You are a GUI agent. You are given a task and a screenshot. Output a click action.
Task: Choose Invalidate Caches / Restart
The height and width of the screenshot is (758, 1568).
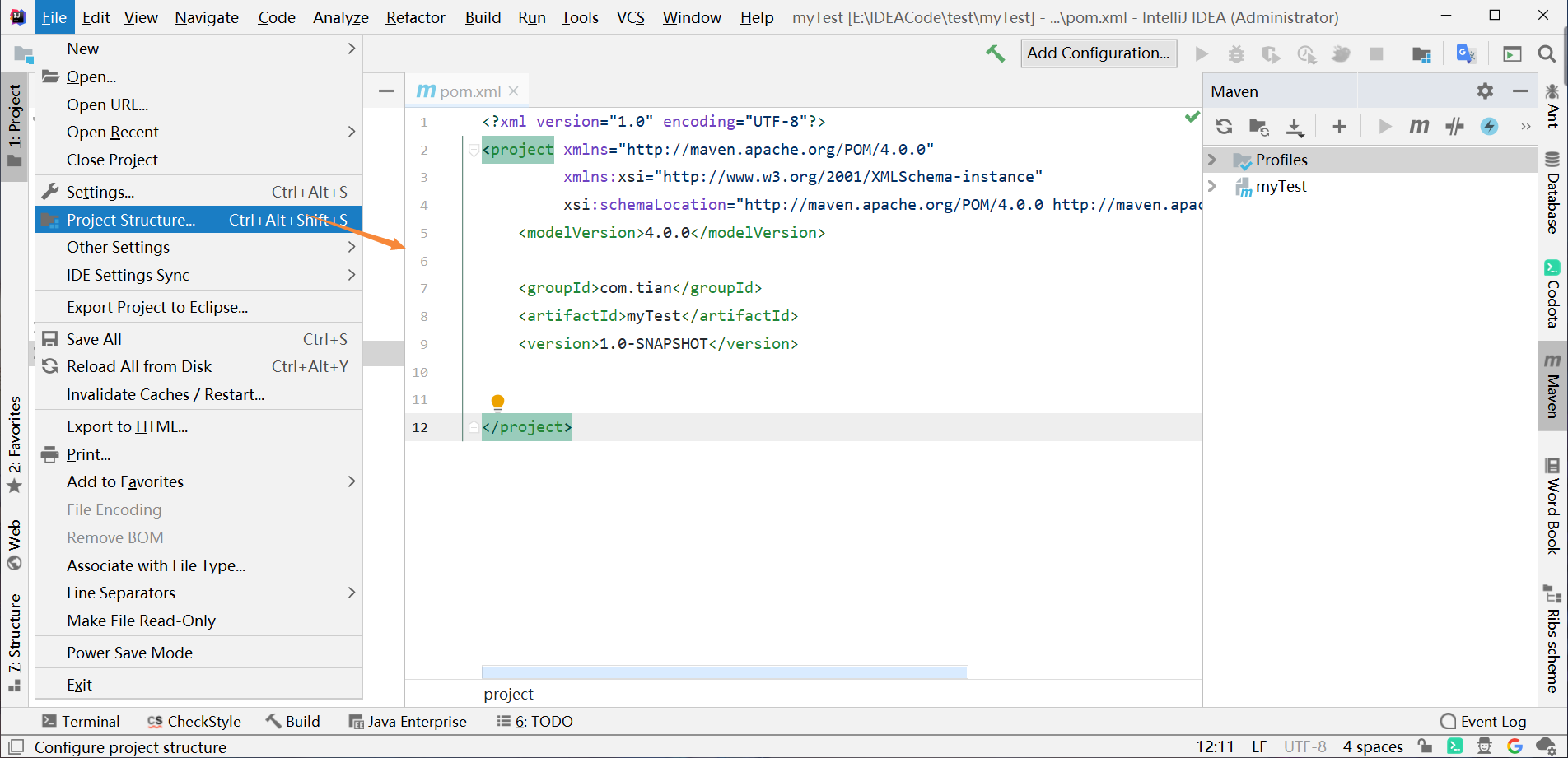pos(198,394)
